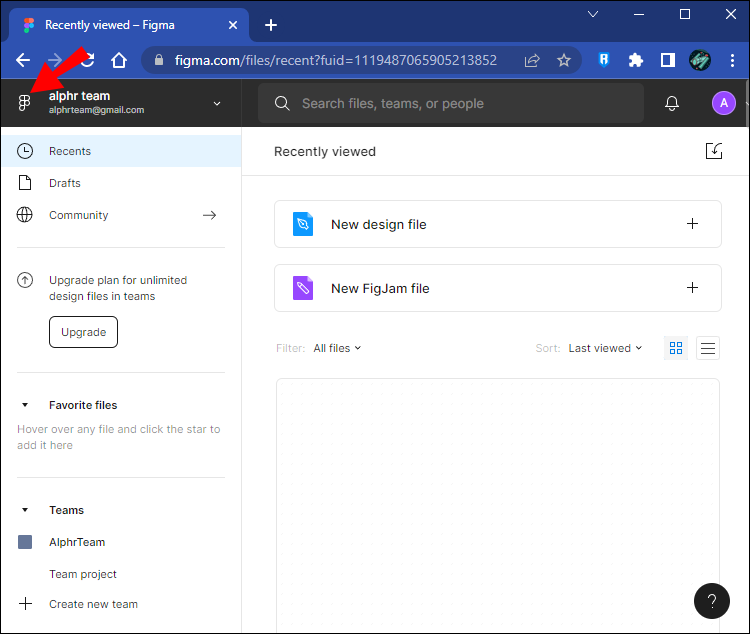Bookmark this page with star icon
This screenshot has height=634, width=750.
[564, 60]
